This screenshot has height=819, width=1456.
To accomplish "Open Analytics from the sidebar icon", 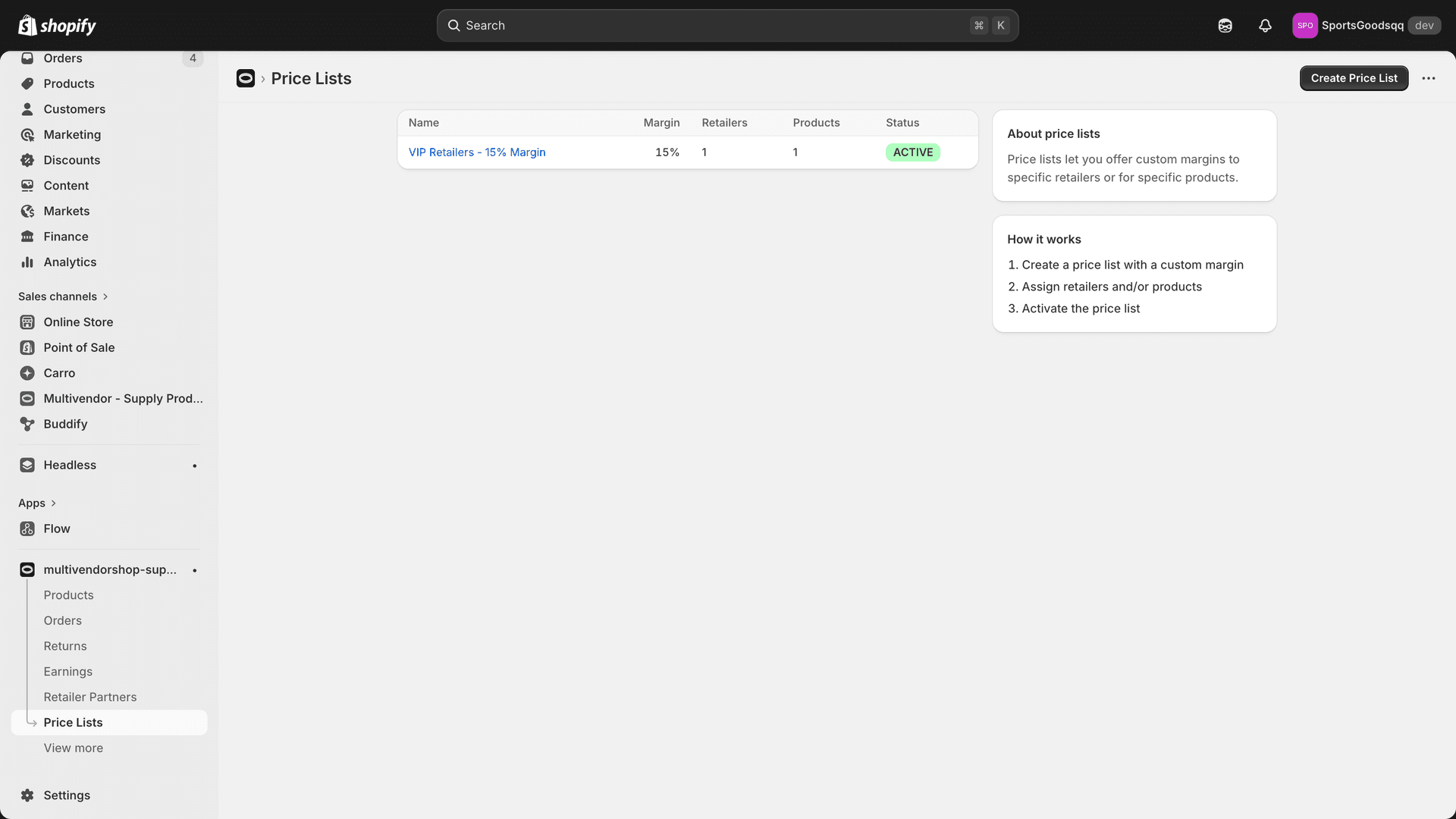I will point(27,262).
